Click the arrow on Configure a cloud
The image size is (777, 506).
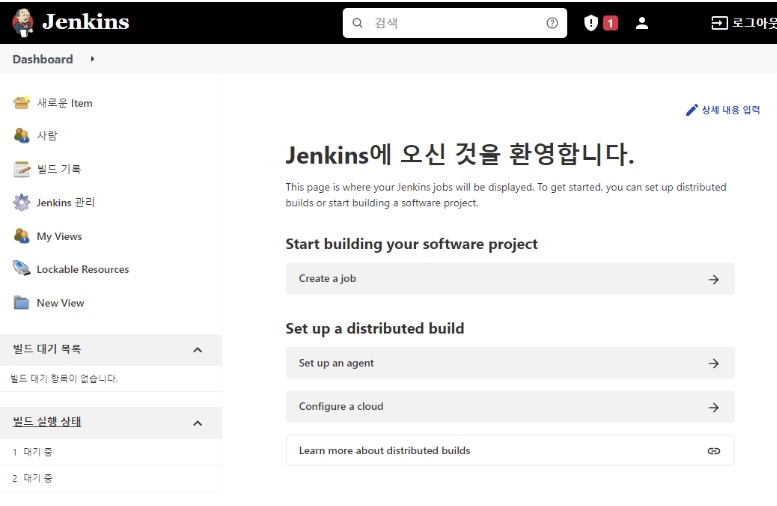[x=714, y=407]
